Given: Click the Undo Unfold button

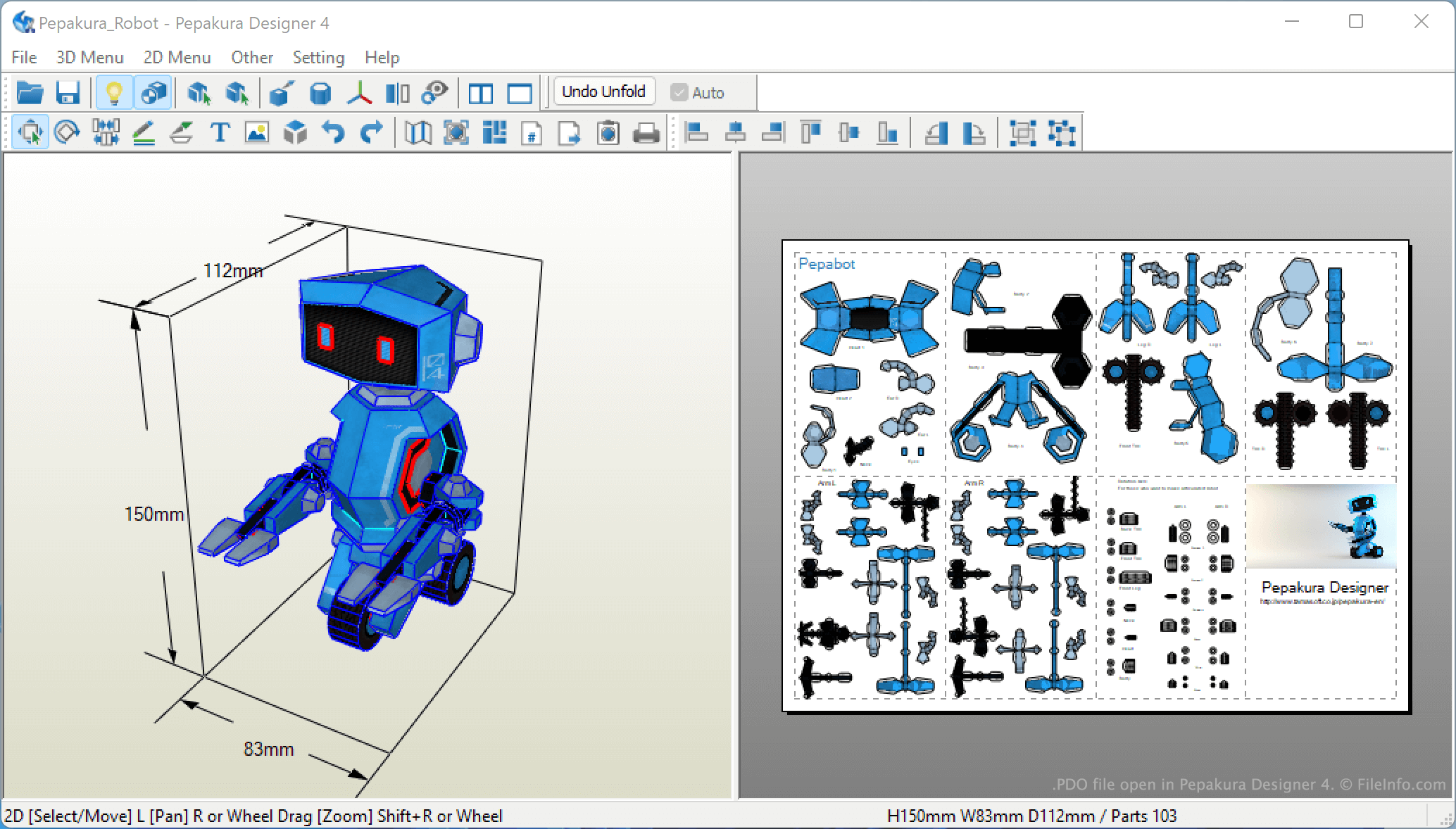Looking at the screenshot, I should 603,91.
